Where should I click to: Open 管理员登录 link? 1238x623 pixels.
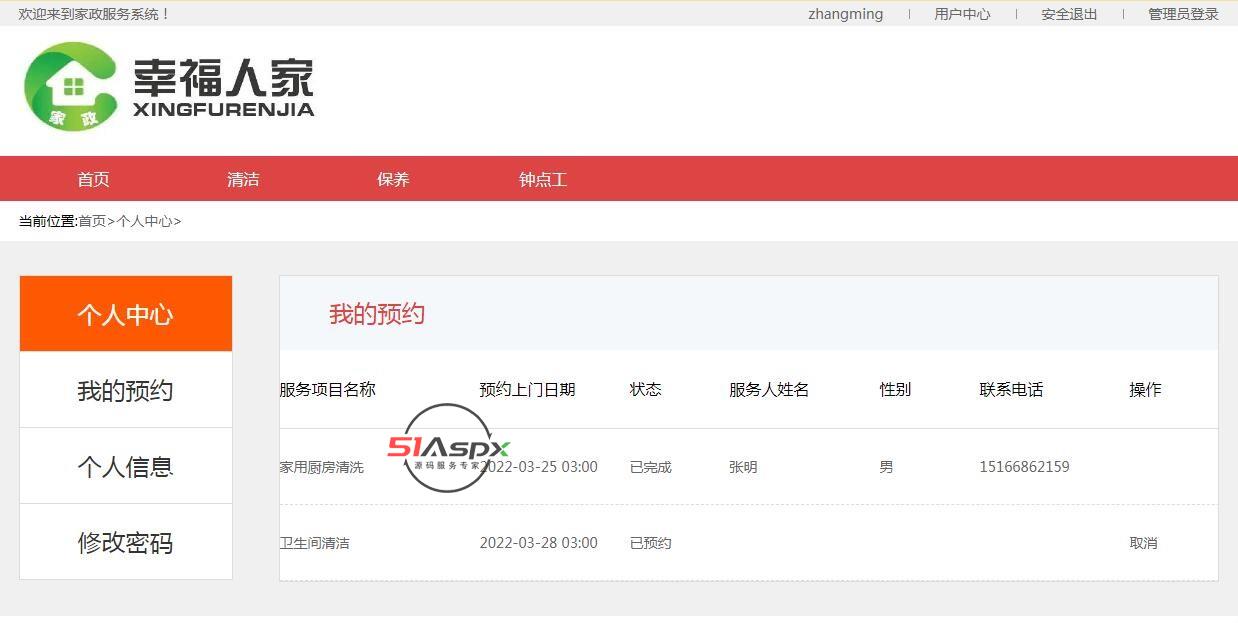1183,14
